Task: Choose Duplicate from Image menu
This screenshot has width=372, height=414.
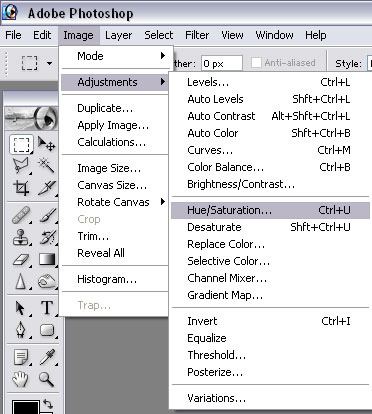Action: point(115,108)
